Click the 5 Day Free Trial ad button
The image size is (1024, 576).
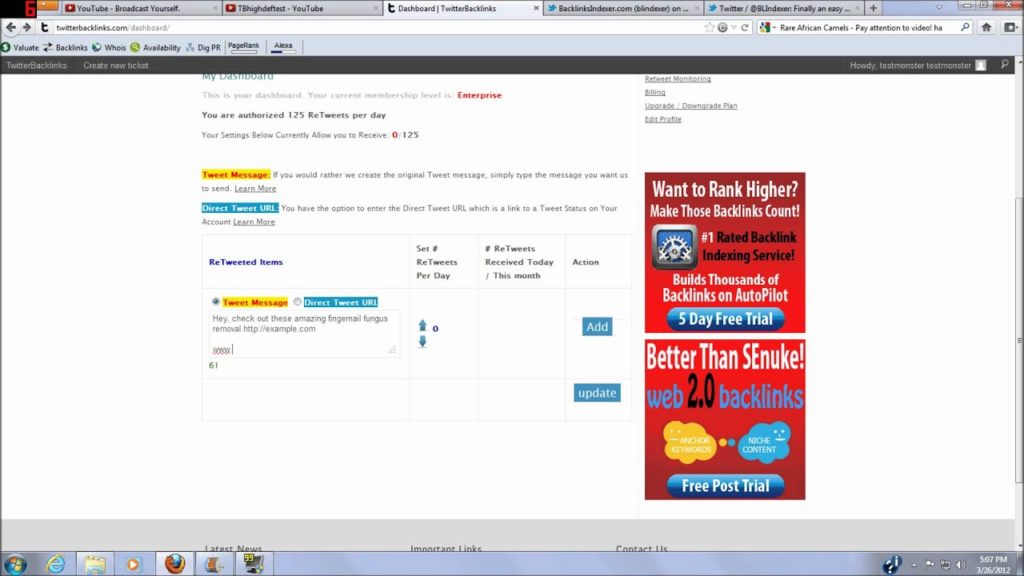[725, 319]
